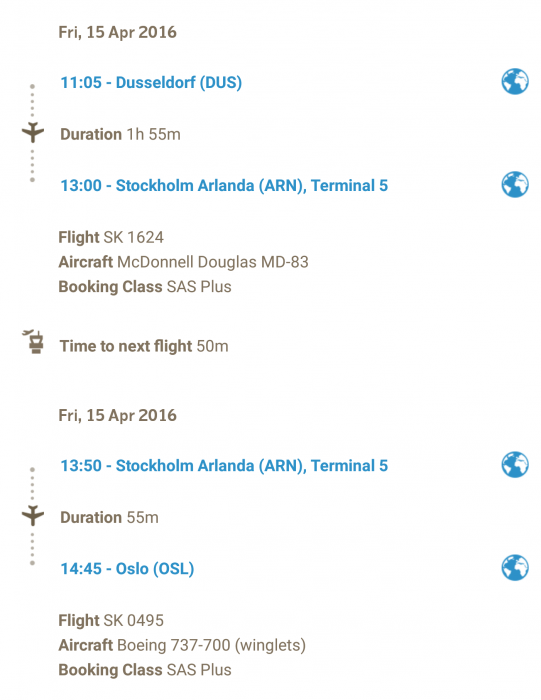Click the control tower layover icon
The width and height of the screenshot is (541, 700).
[34, 342]
